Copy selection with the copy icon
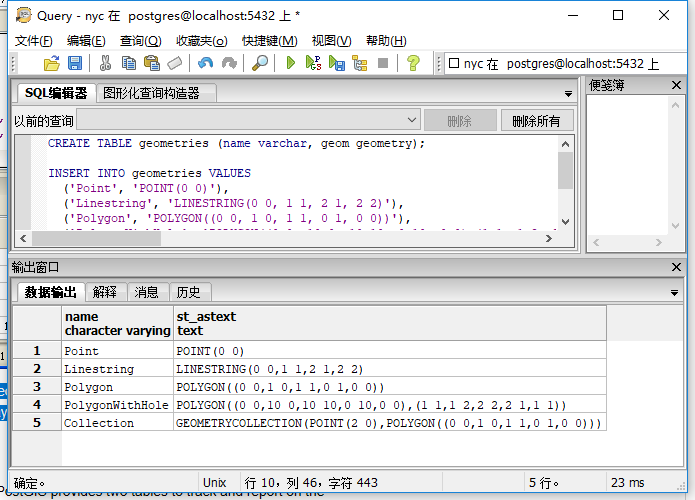Viewport: 695px width, 500px height. pos(129,63)
